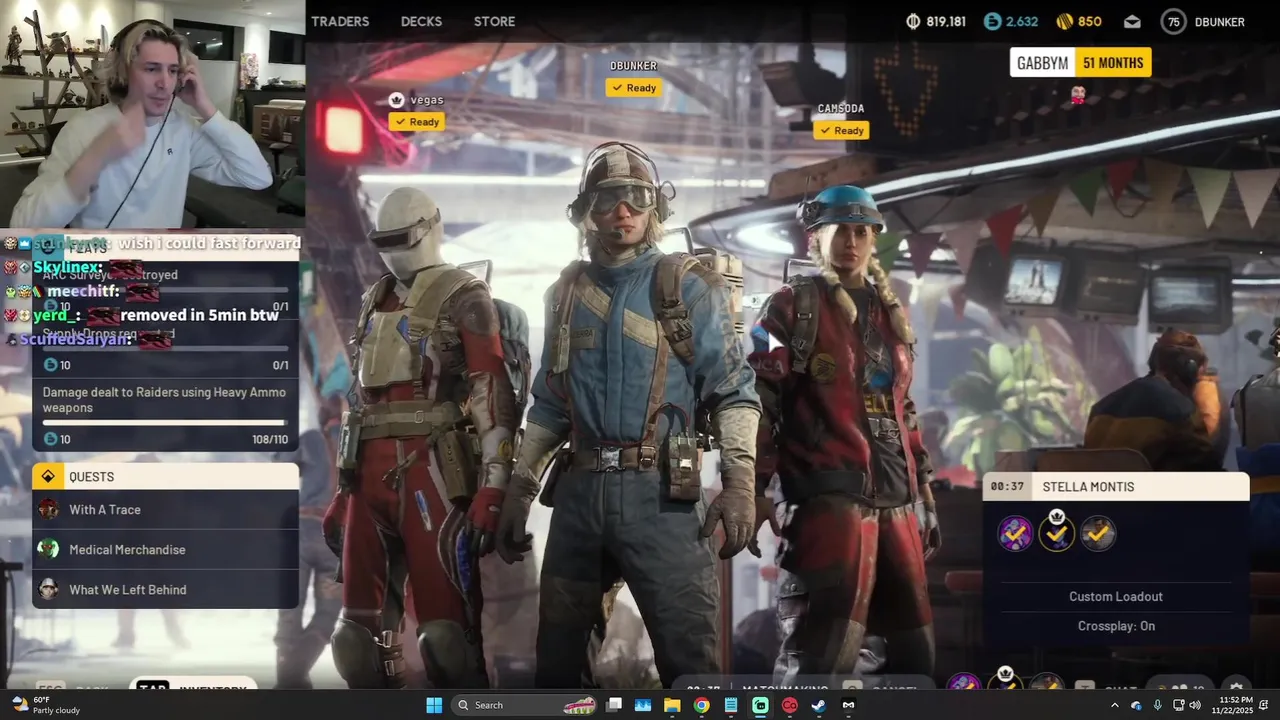Click the 51 MONTHS subscription badge
This screenshot has height=720, width=1280.
(1113, 63)
